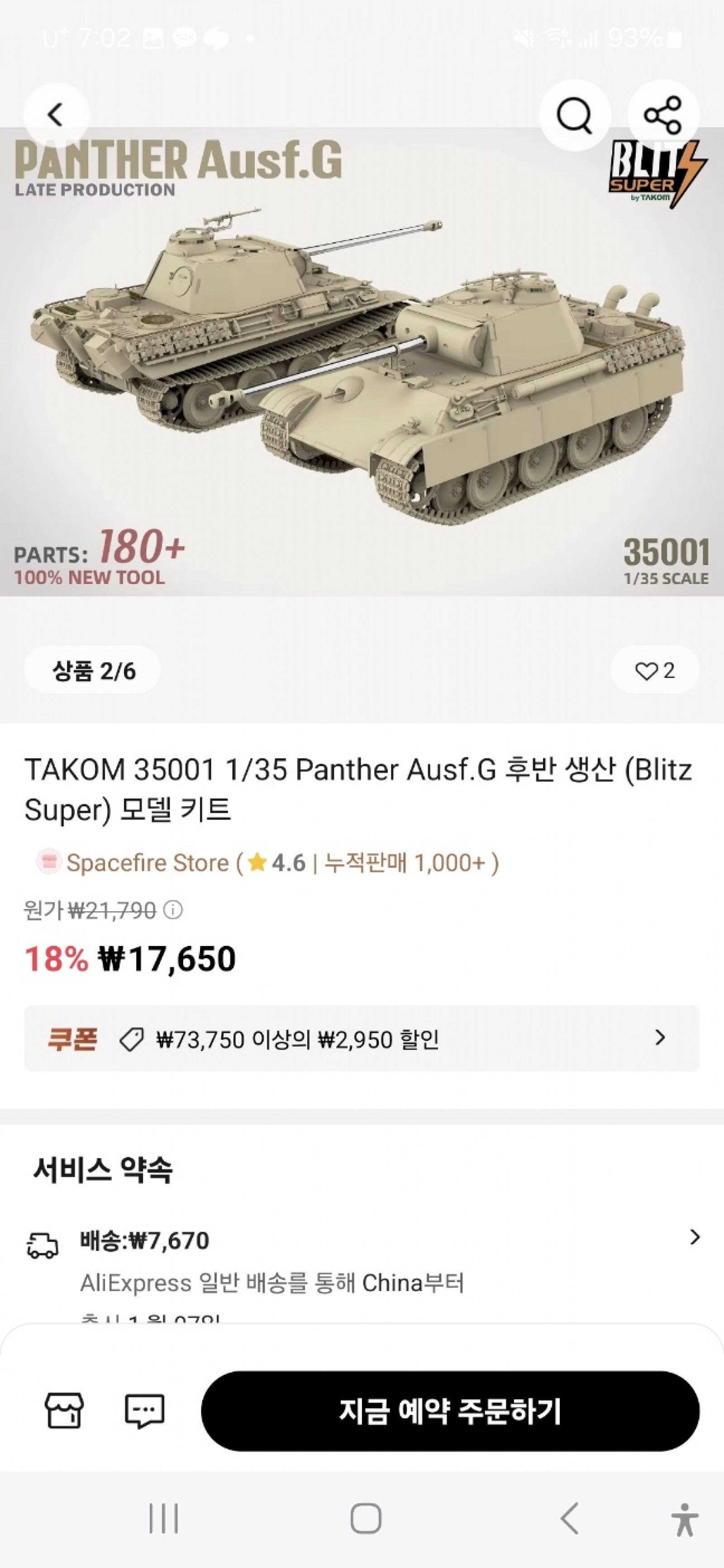
Task: Open the search magnifier icon
Action: [x=574, y=114]
